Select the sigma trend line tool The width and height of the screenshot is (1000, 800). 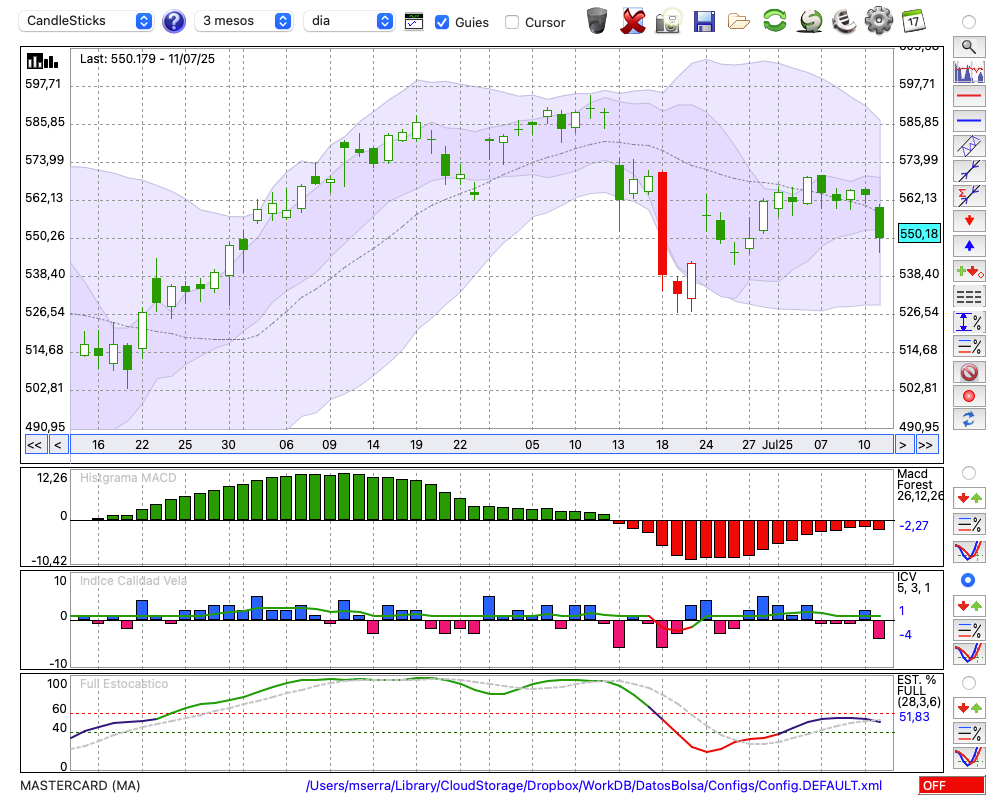click(x=969, y=195)
